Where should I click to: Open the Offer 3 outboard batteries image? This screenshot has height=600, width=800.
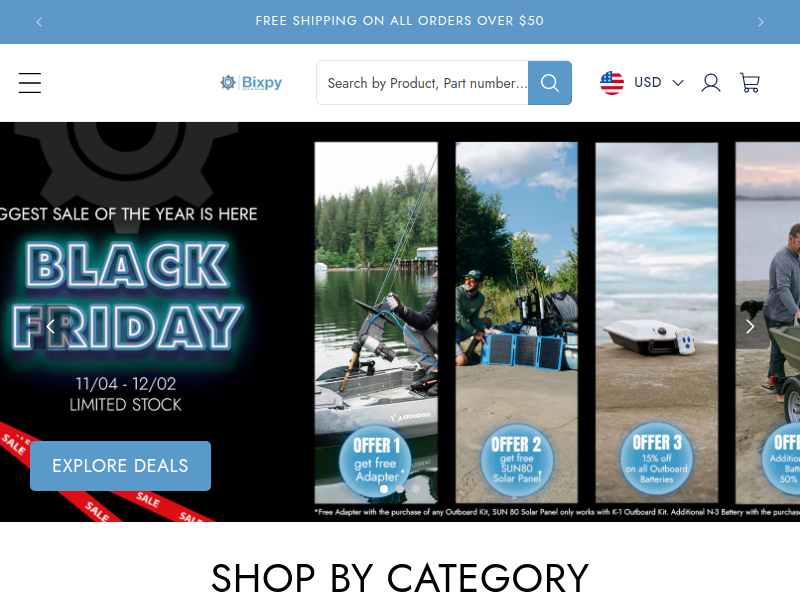657,322
